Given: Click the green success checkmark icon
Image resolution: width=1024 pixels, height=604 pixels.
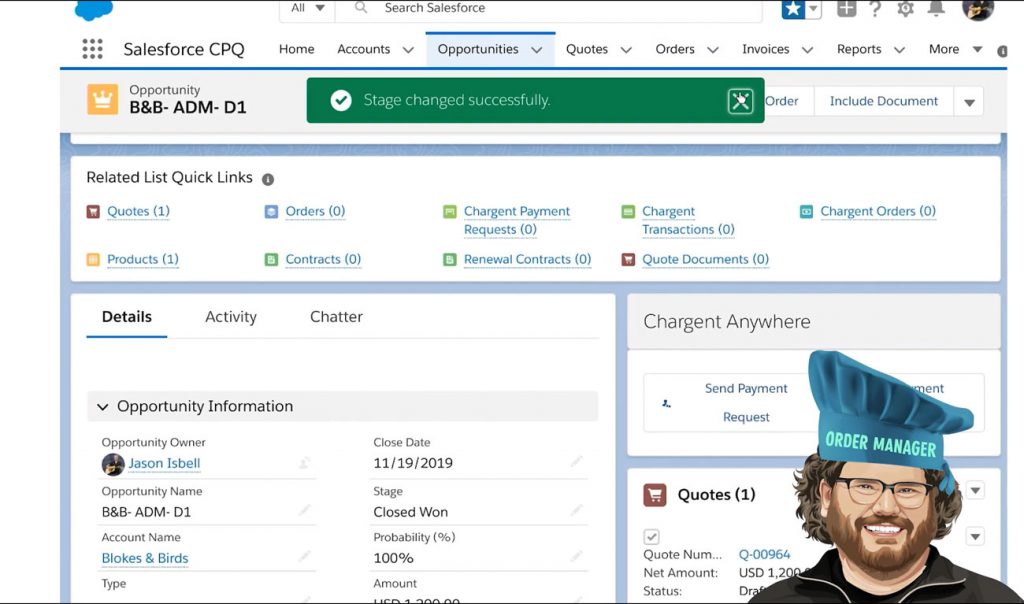Looking at the screenshot, I should click(x=341, y=100).
